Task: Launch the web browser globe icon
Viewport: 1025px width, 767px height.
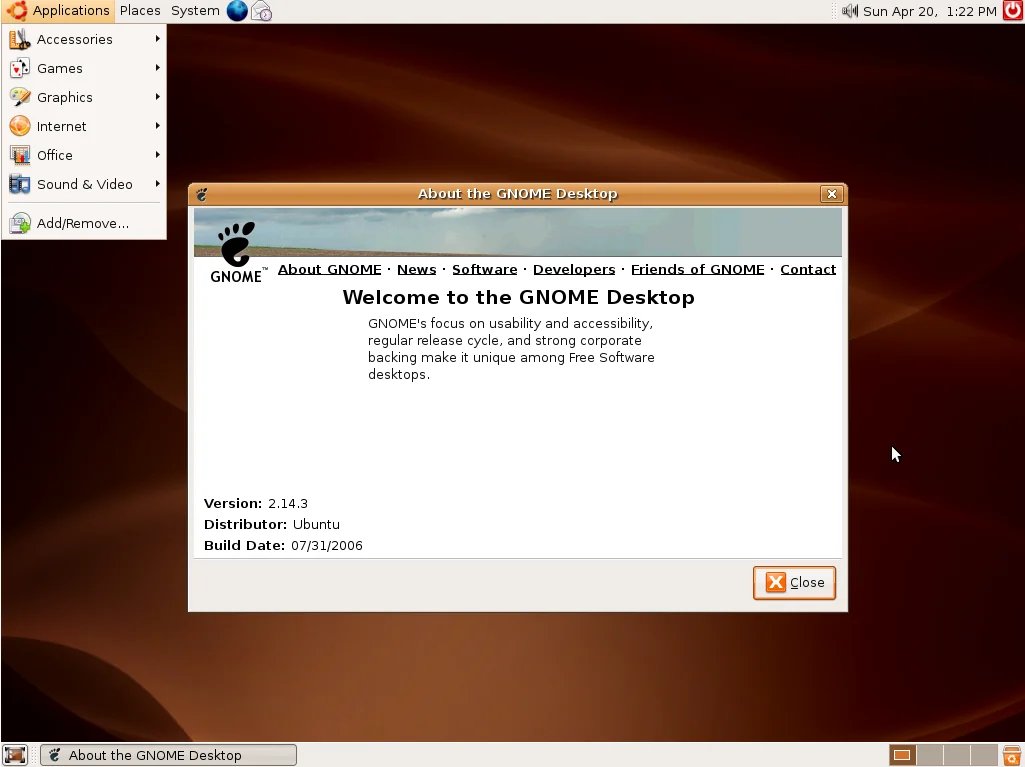Action: pyautogui.click(x=237, y=10)
